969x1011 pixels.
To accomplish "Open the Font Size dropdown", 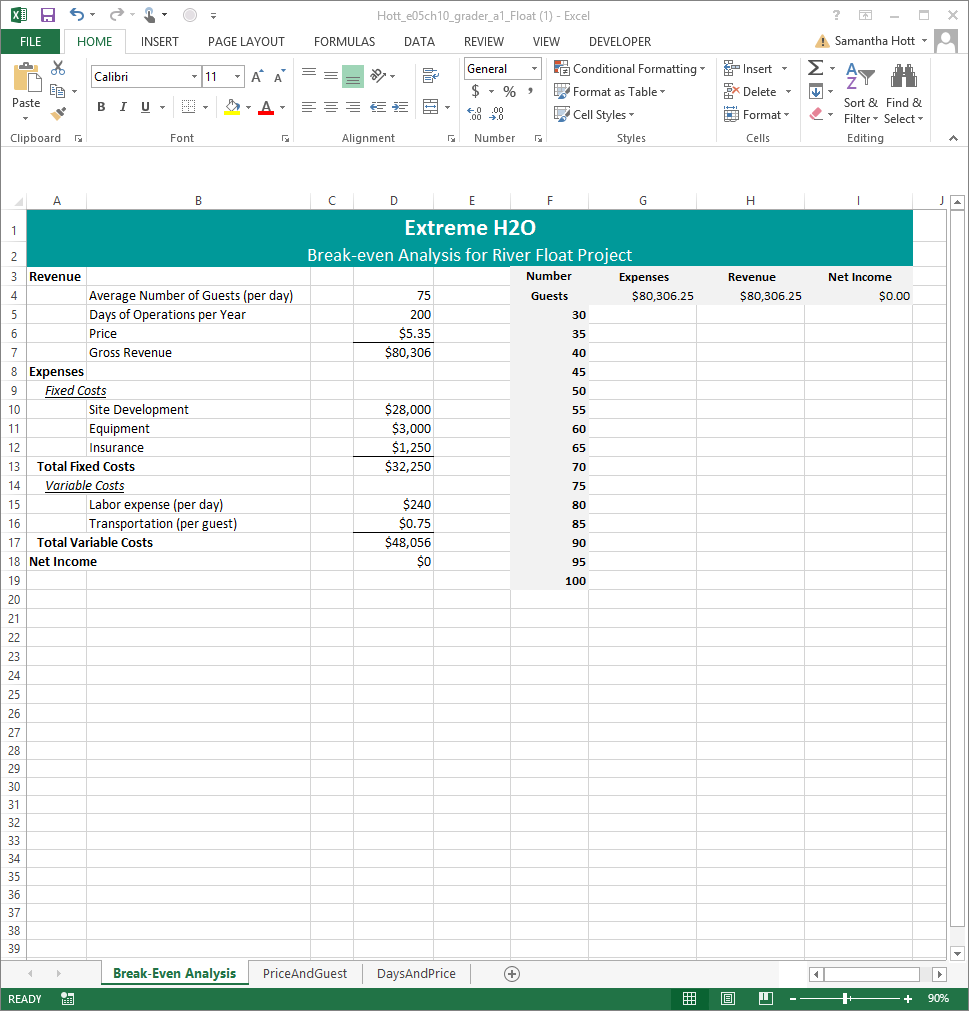I will point(237,76).
